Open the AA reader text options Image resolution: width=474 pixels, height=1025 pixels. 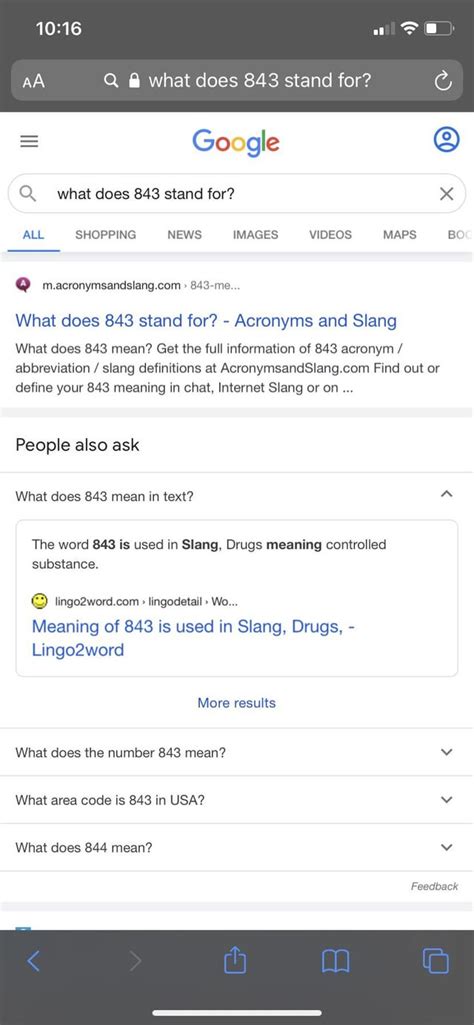click(x=33, y=81)
